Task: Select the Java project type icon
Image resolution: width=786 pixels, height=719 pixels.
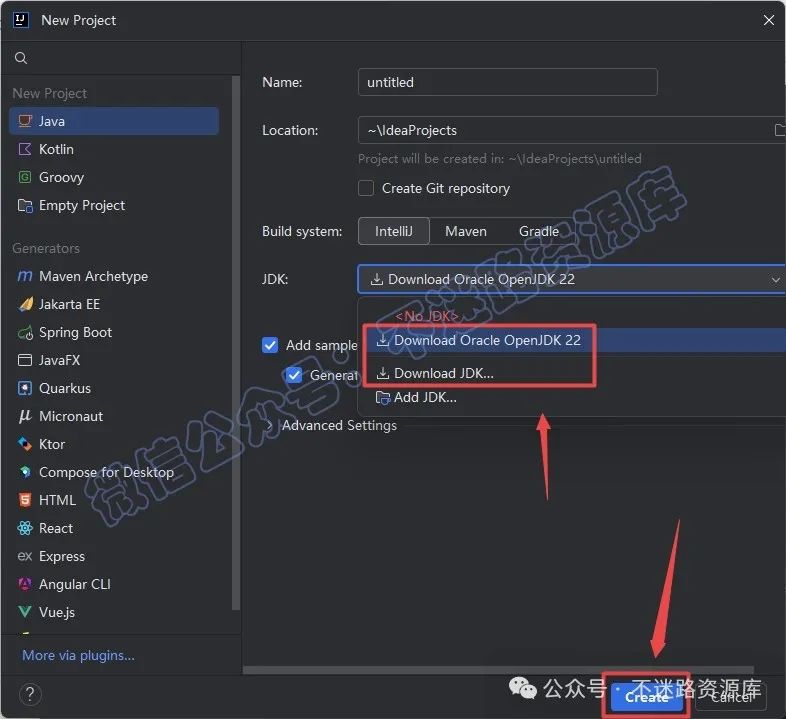Action: (x=25, y=121)
